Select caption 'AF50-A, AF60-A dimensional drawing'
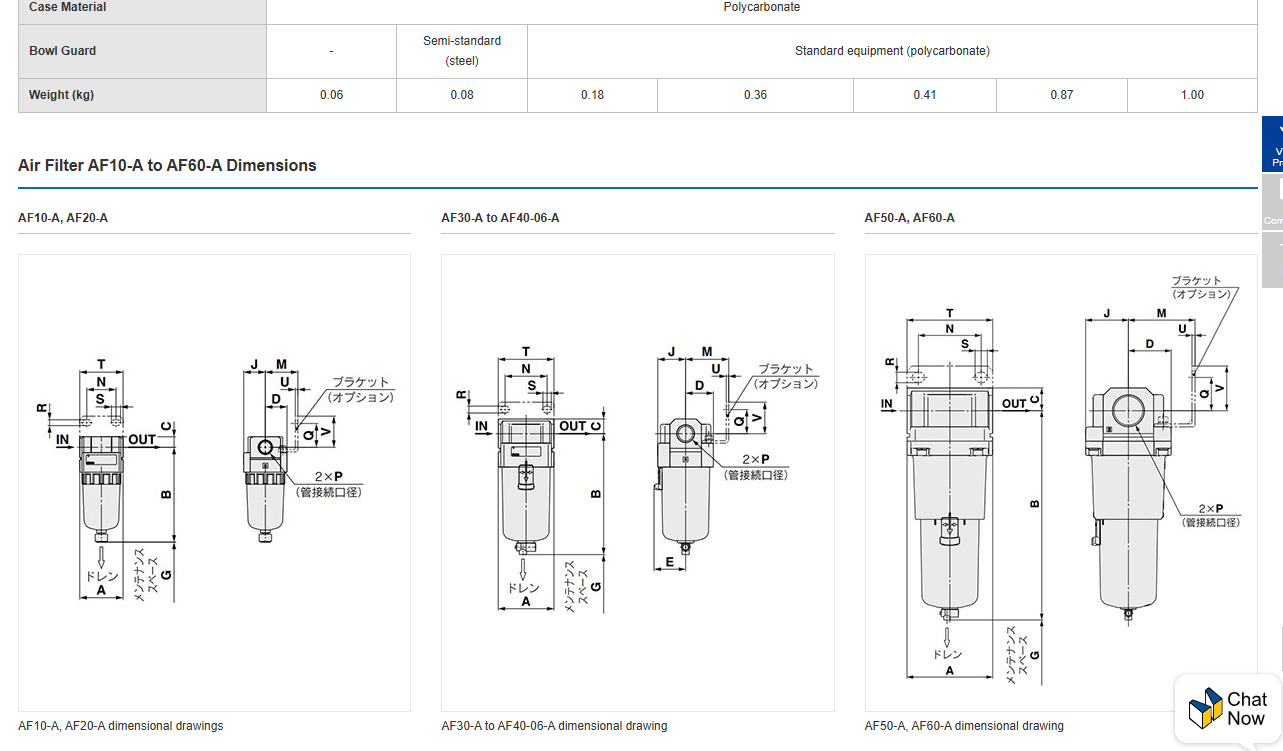Image resolution: width=1283 pixels, height=751 pixels. click(964, 726)
